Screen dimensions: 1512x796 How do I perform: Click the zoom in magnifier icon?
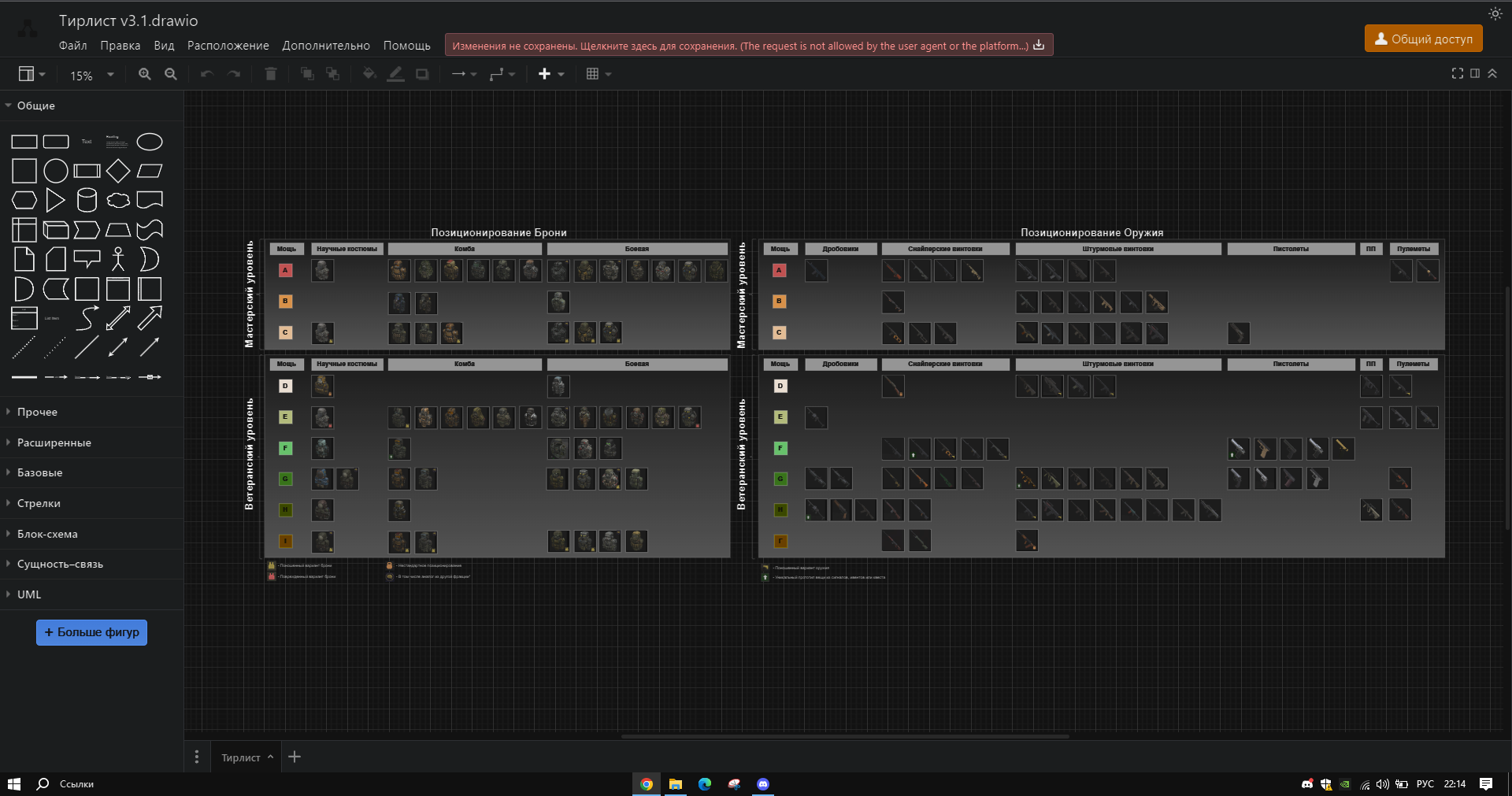click(145, 74)
